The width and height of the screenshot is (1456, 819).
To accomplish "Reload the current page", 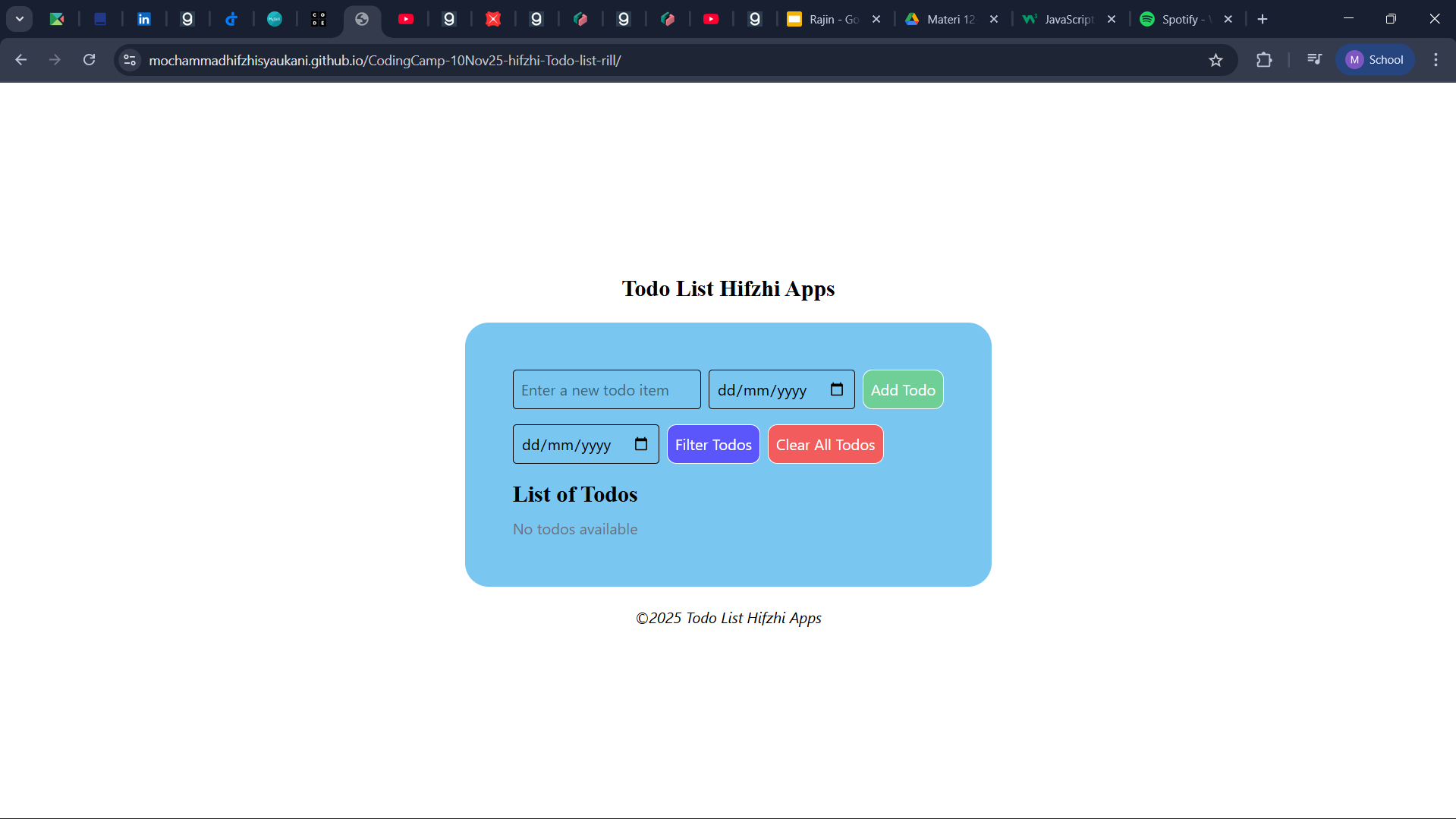I will click(89, 59).
